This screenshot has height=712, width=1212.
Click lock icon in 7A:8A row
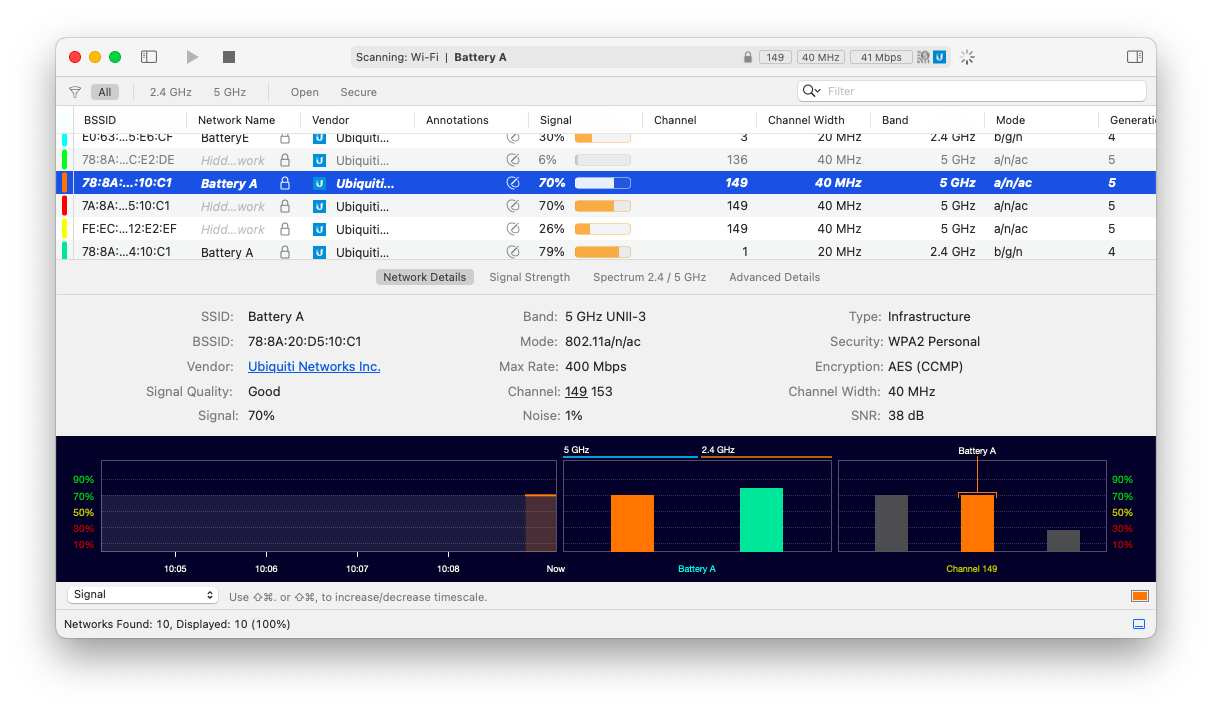coord(285,206)
